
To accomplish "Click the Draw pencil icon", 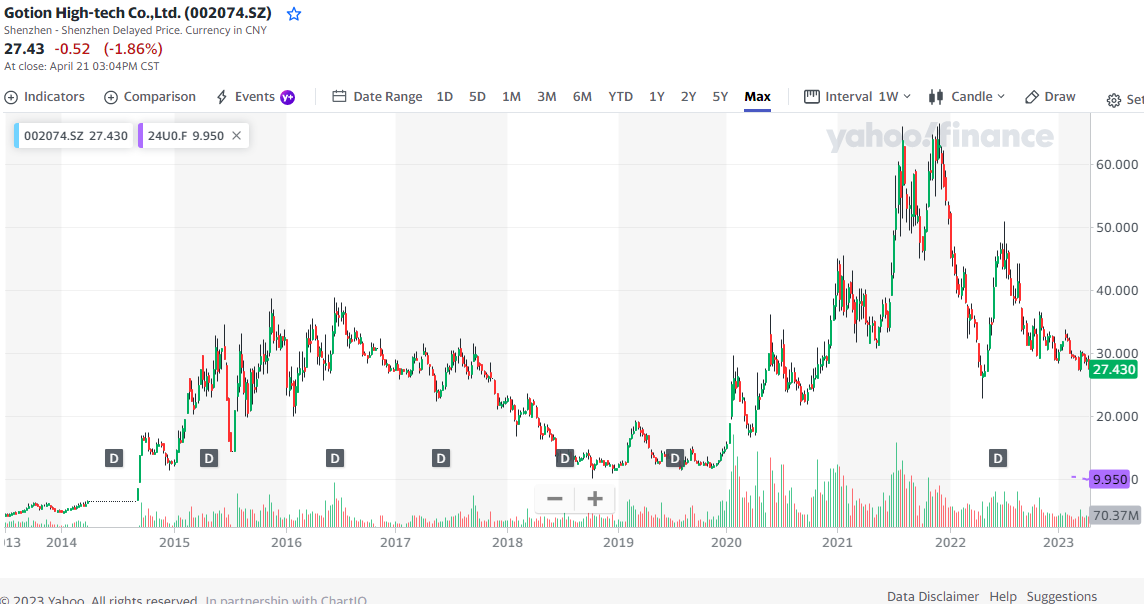I will 1032,97.
